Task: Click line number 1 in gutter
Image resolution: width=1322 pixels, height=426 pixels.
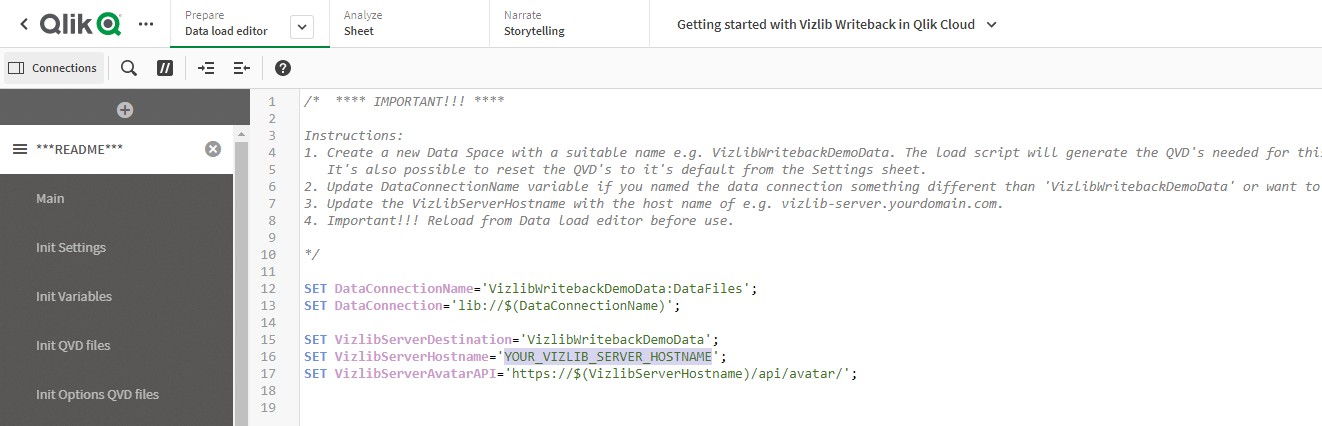Action: [271, 101]
